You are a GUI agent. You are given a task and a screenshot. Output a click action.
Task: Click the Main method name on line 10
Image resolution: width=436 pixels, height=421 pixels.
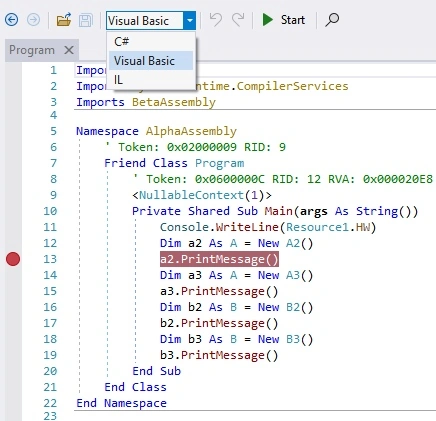coord(278,211)
